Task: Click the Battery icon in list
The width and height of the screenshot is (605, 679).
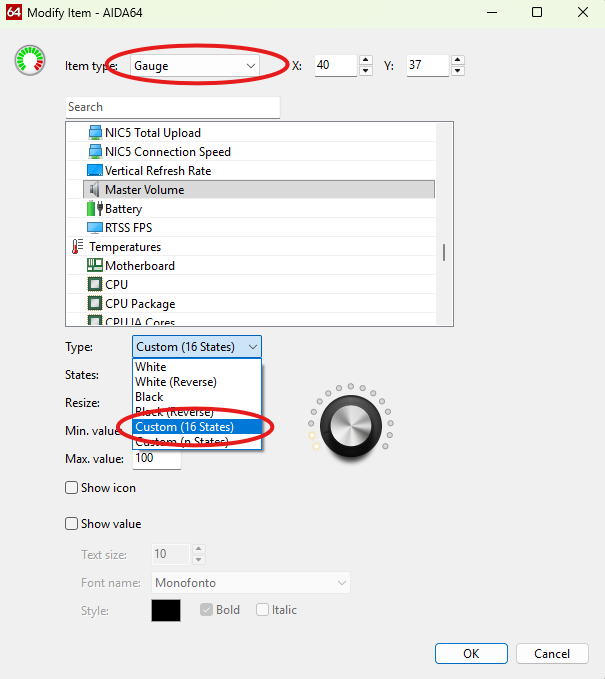Action: click(95, 209)
